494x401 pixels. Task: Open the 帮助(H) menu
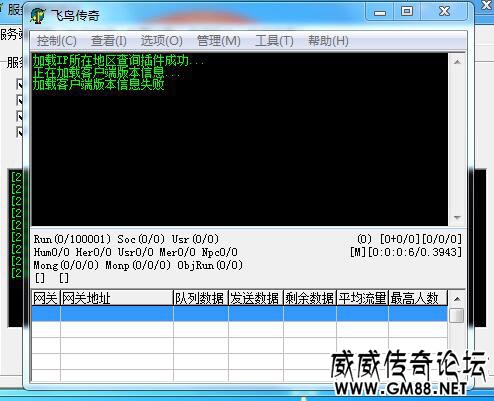tap(328, 41)
